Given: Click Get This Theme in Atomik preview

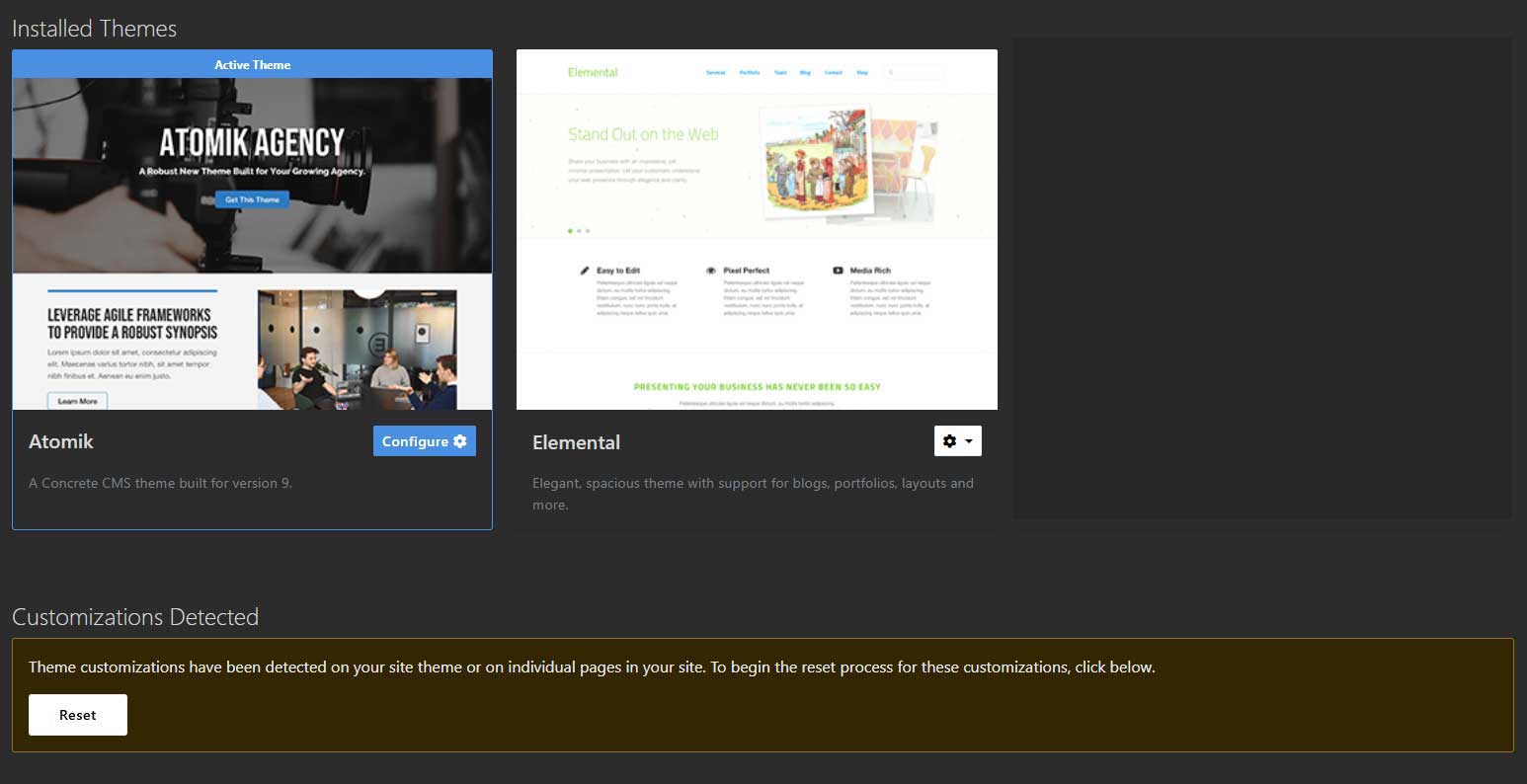Looking at the screenshot, I should point(252,199).
